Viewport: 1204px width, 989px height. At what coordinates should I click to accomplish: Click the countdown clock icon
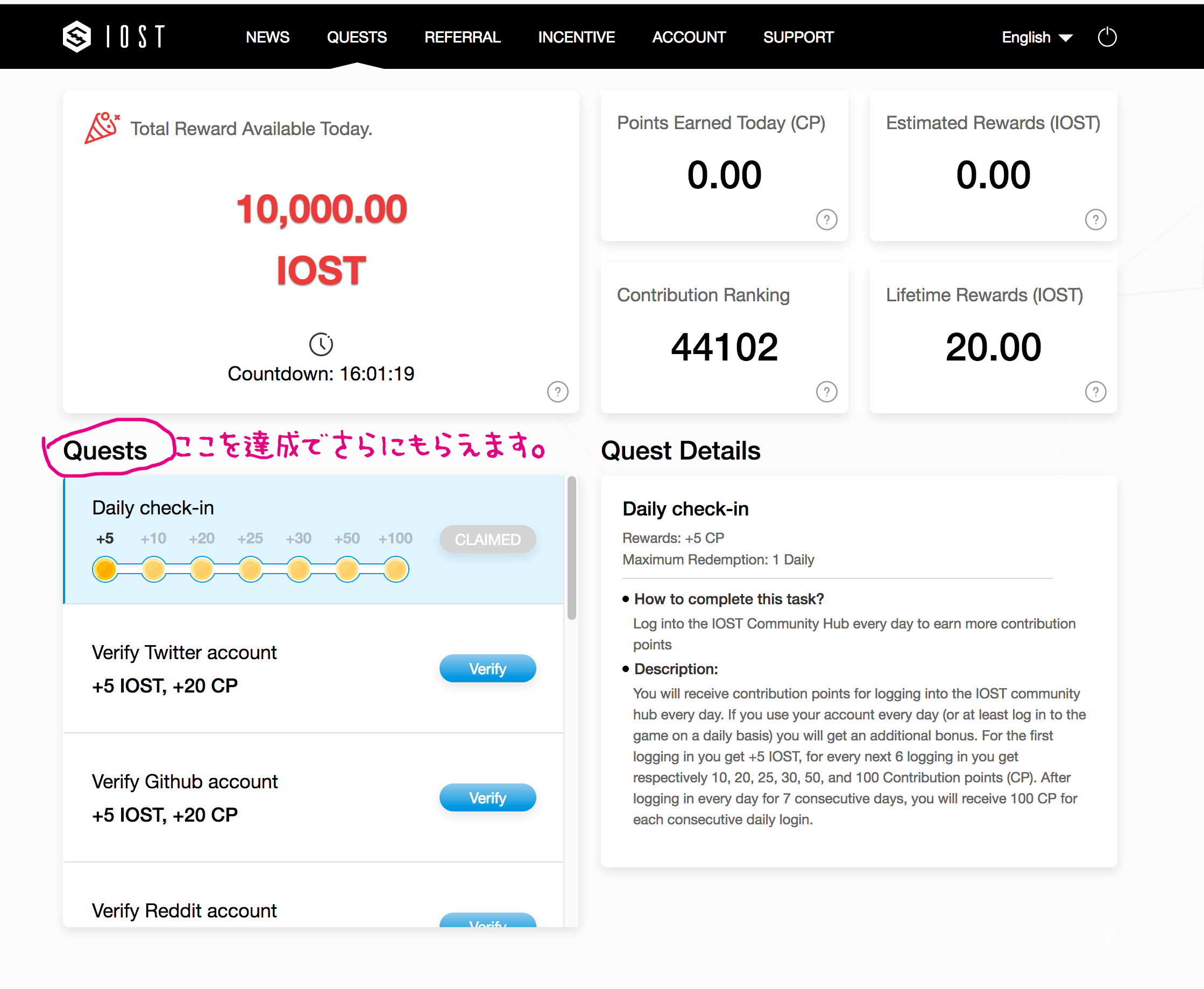click(321, 344)
